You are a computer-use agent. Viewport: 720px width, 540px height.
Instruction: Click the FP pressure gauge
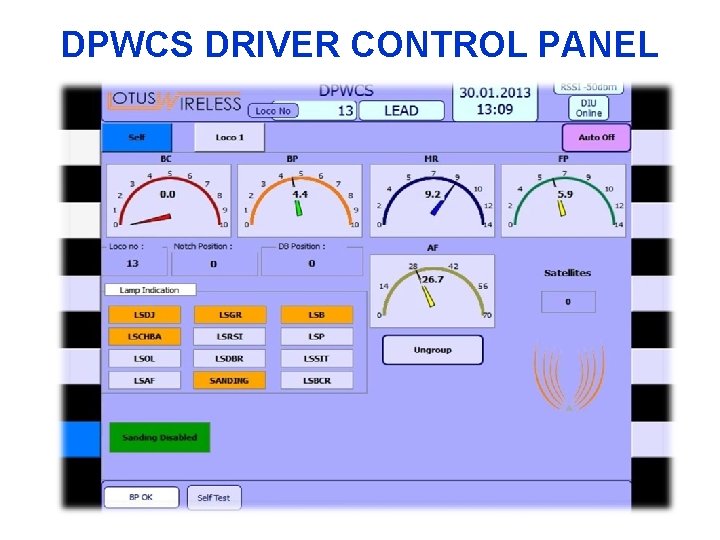click(x=563, y=200)
